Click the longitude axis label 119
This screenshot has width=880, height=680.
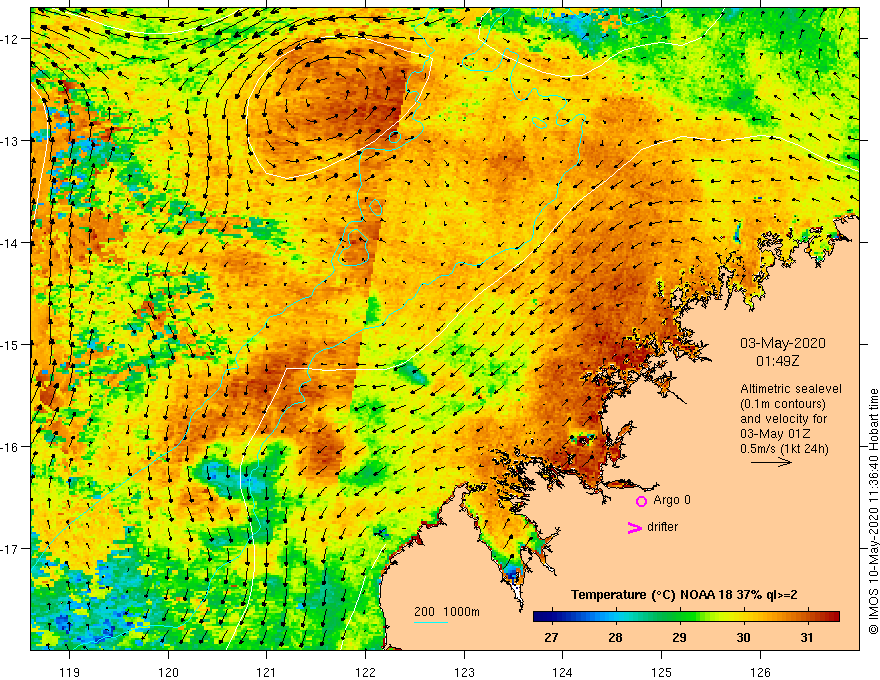tap(70, 672)
